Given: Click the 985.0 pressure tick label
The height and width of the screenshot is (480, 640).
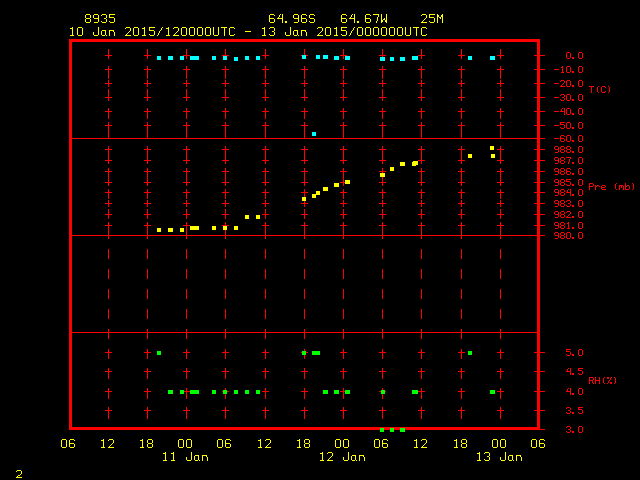Looking at the screenshot, I should (569, 182).
